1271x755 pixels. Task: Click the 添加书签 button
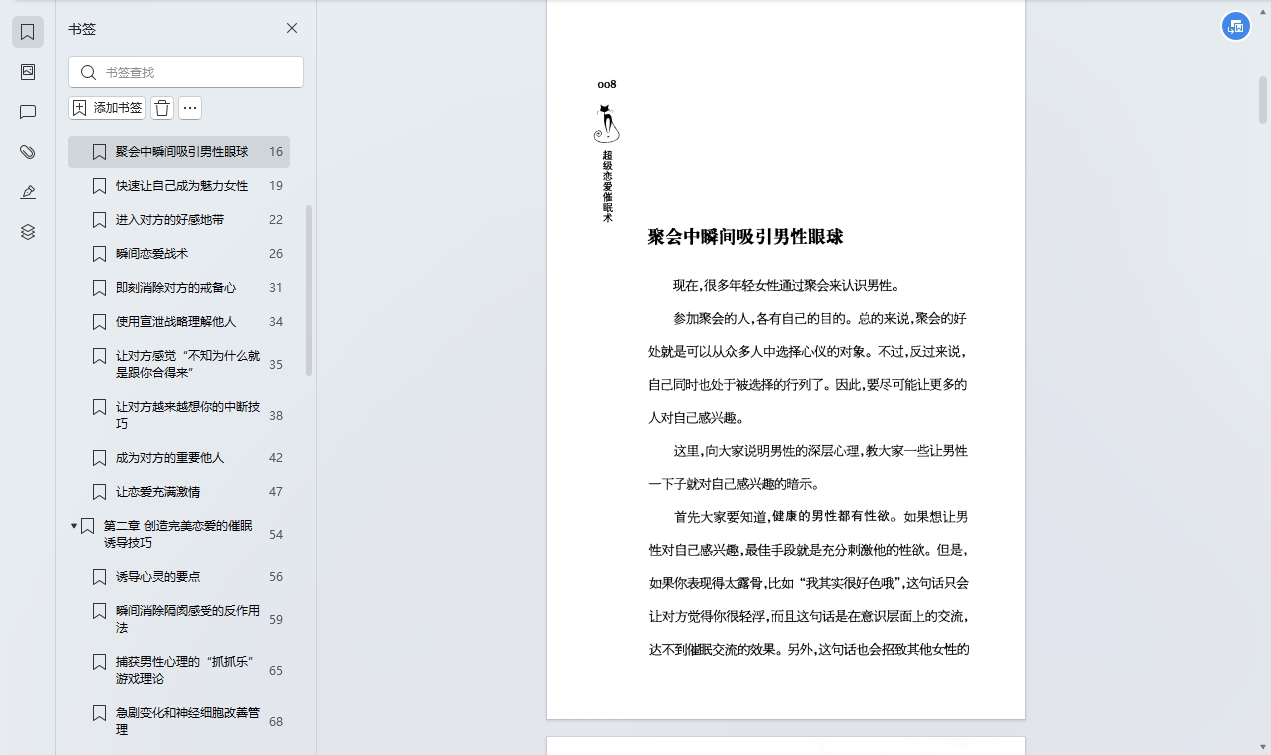click(107, 108)
